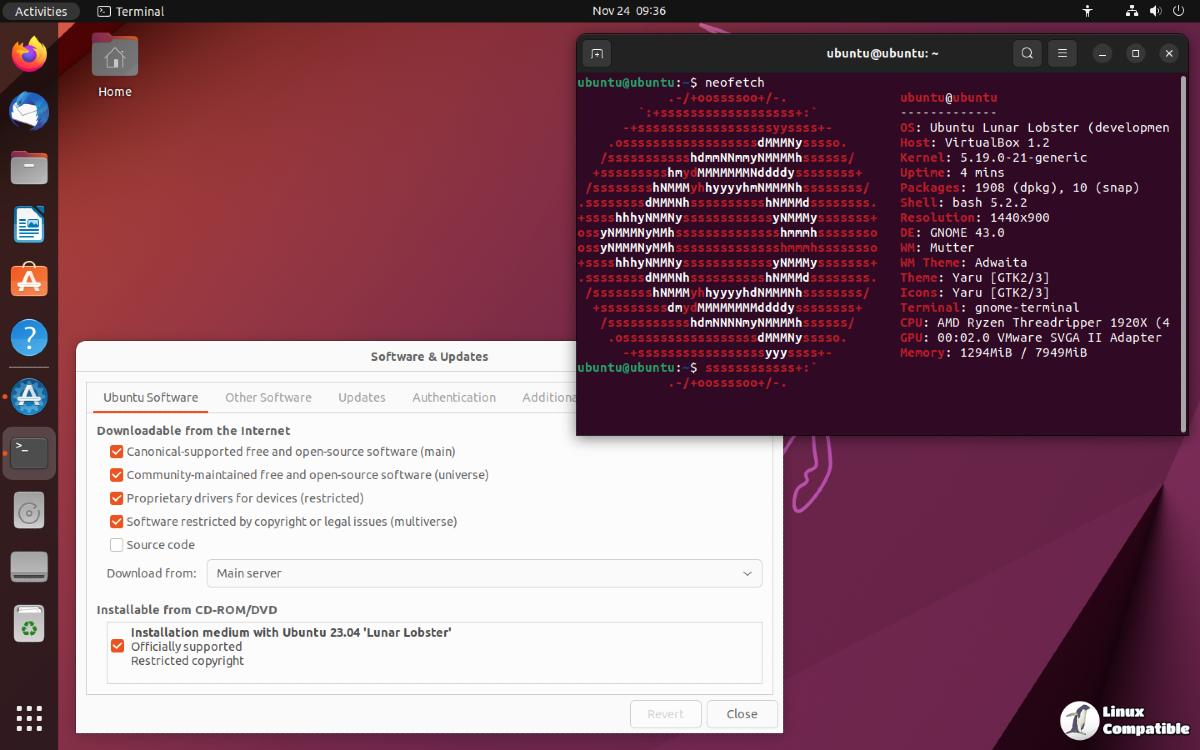
Task: Open LibreOffice Writer from the dock
Action: [29, 224]
